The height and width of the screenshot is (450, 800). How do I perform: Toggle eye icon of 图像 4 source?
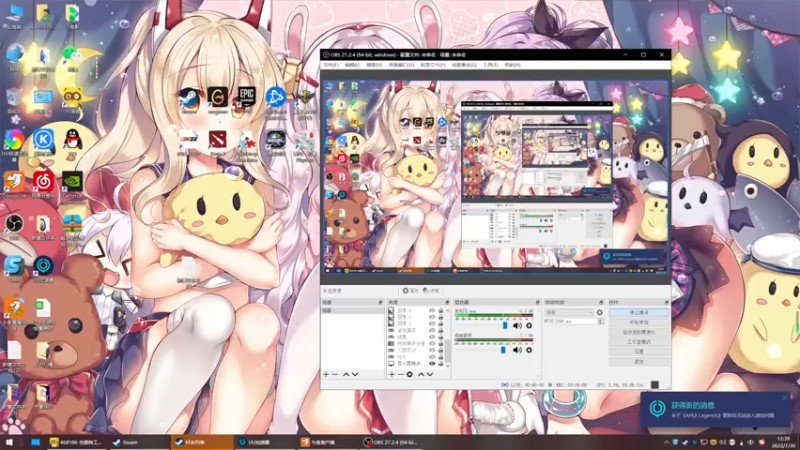point(432,310)
